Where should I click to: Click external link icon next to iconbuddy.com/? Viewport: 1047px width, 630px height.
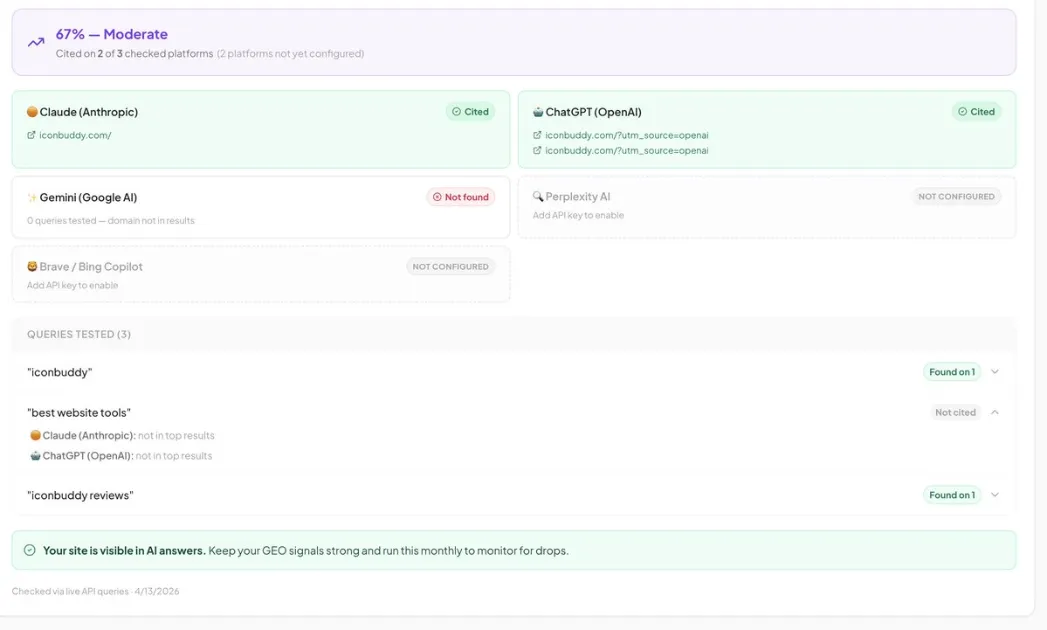tap(31, 135)
